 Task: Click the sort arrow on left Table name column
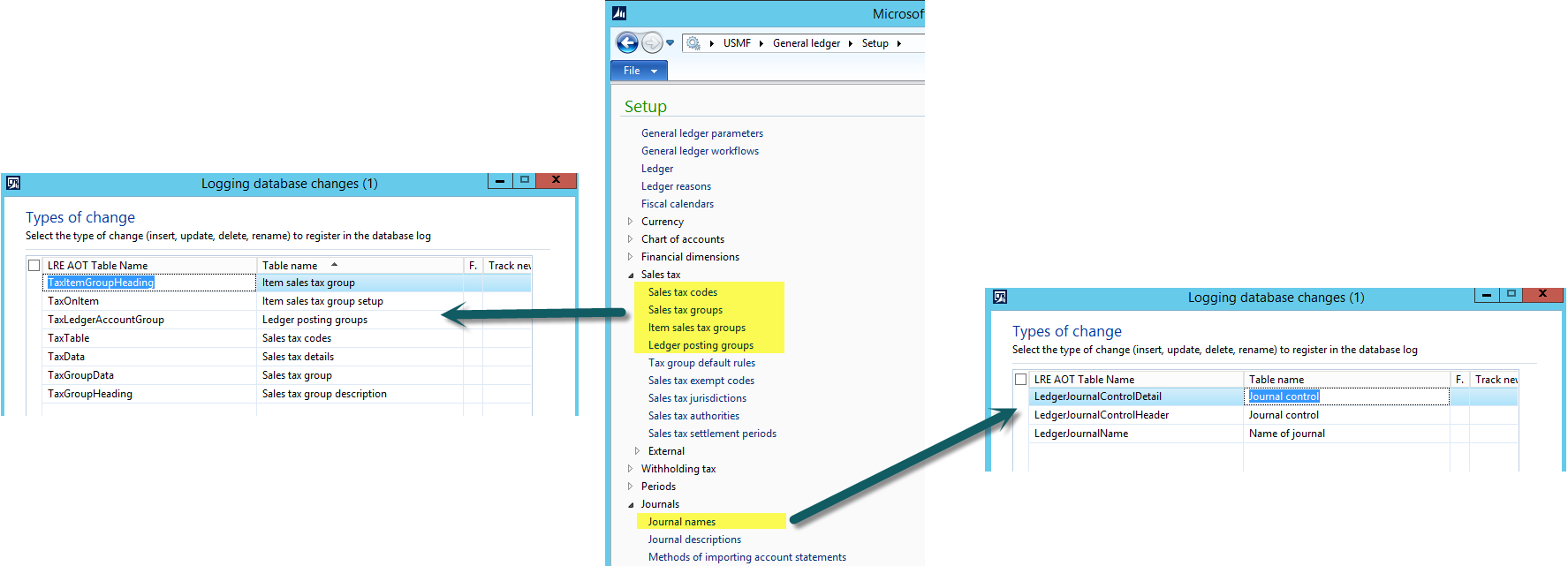[x=335, y=265]
